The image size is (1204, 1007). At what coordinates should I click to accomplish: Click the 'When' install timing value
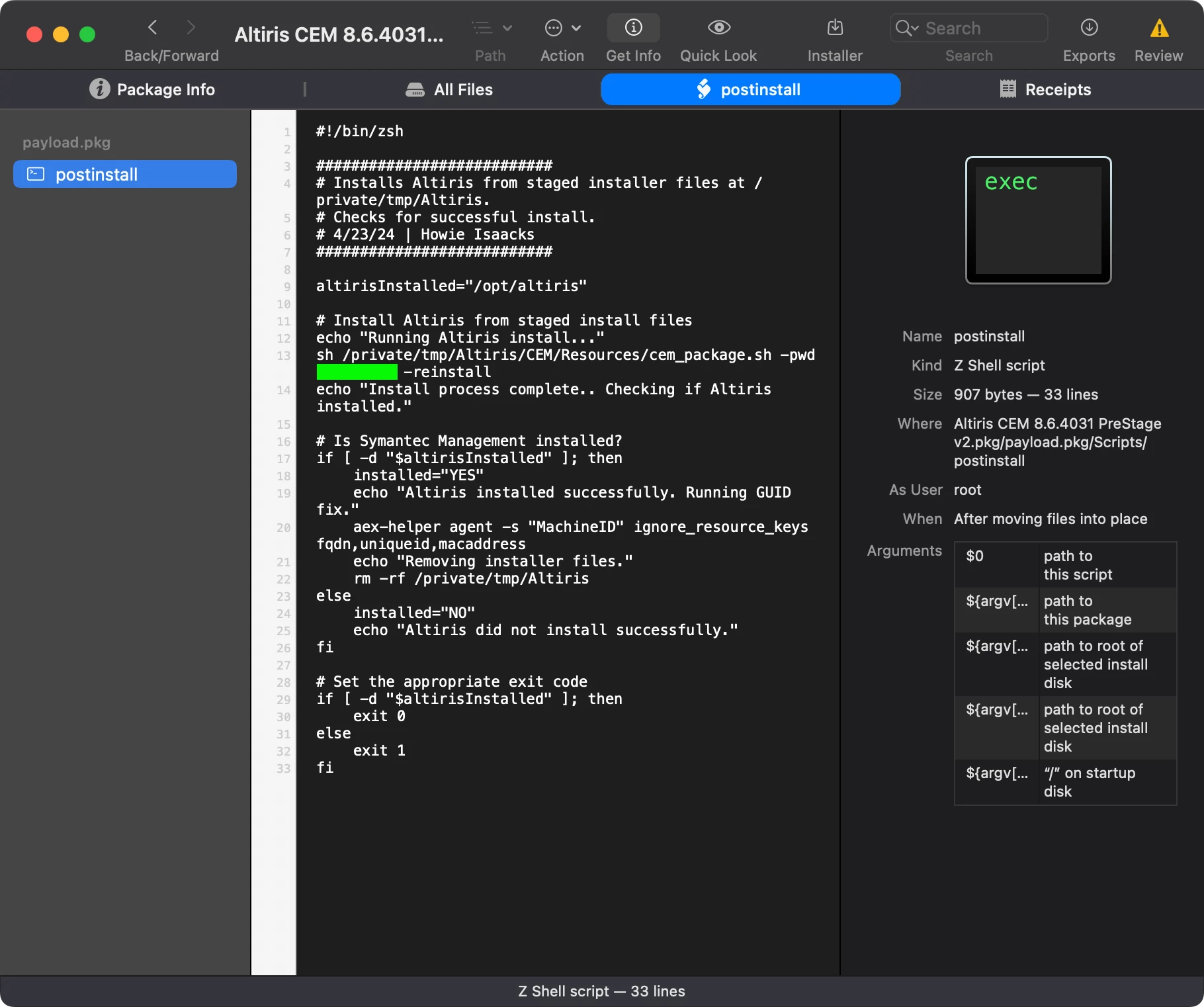click(1051, 519)
